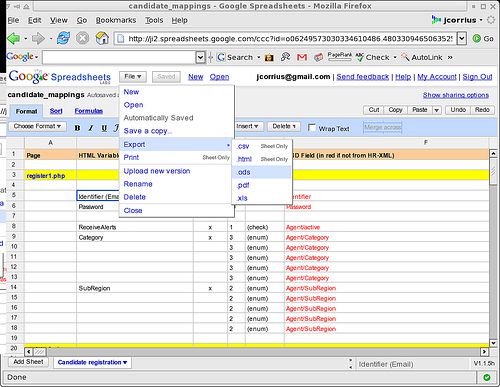Select the ReceiveAlerts cell
Screen dimensions: 500x387
click(x=135, y=227)
